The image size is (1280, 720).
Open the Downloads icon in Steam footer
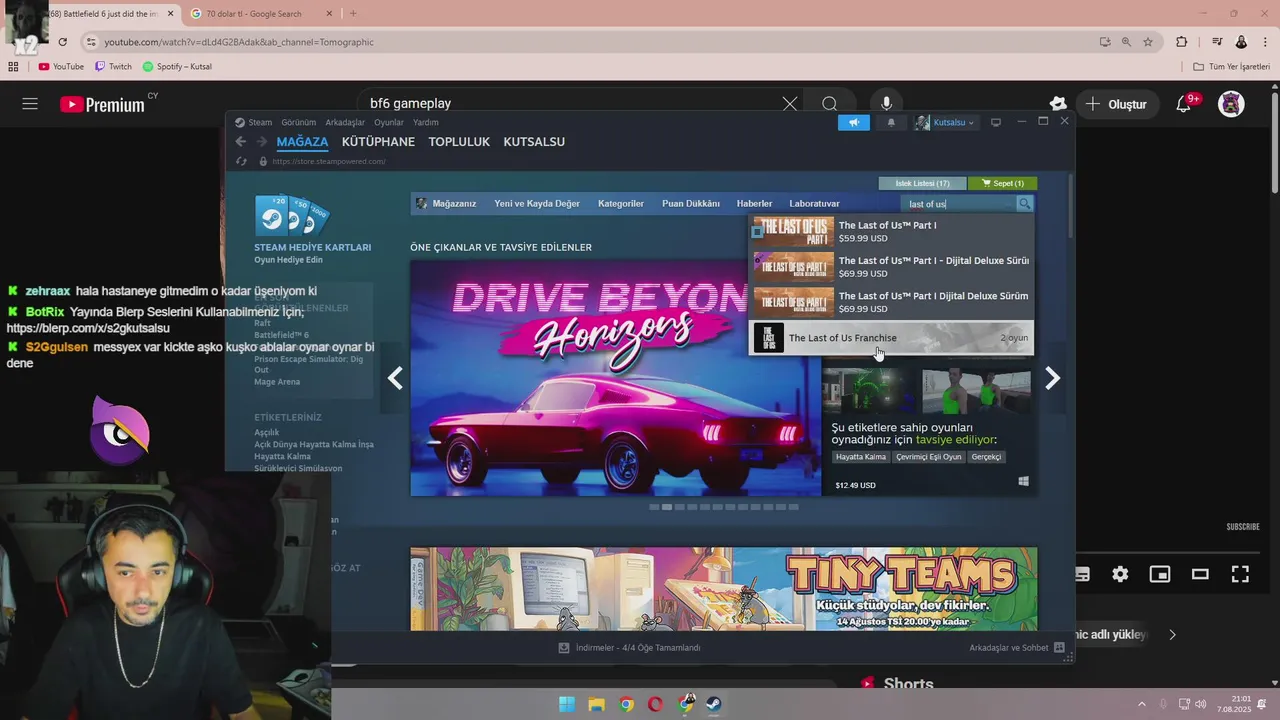tap(564, 648)
